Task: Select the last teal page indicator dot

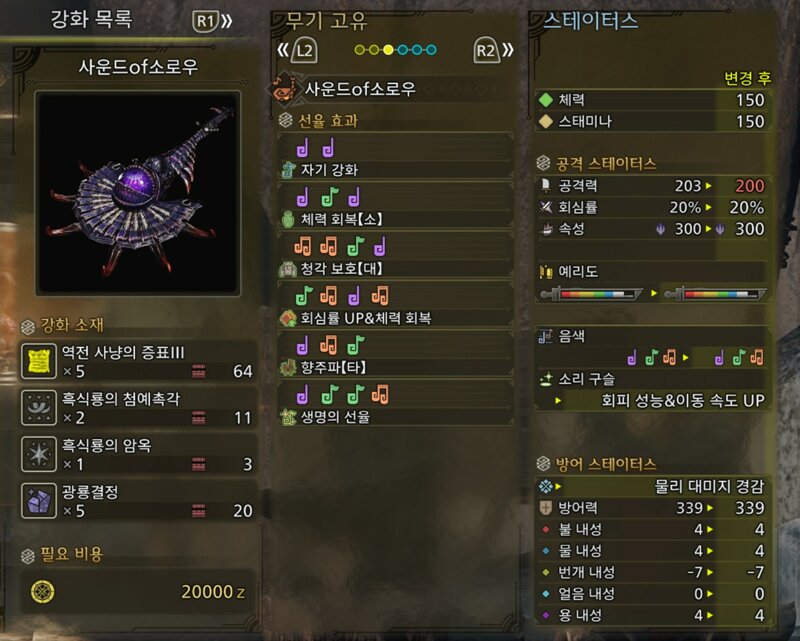Action: click(x=431, y=50)
